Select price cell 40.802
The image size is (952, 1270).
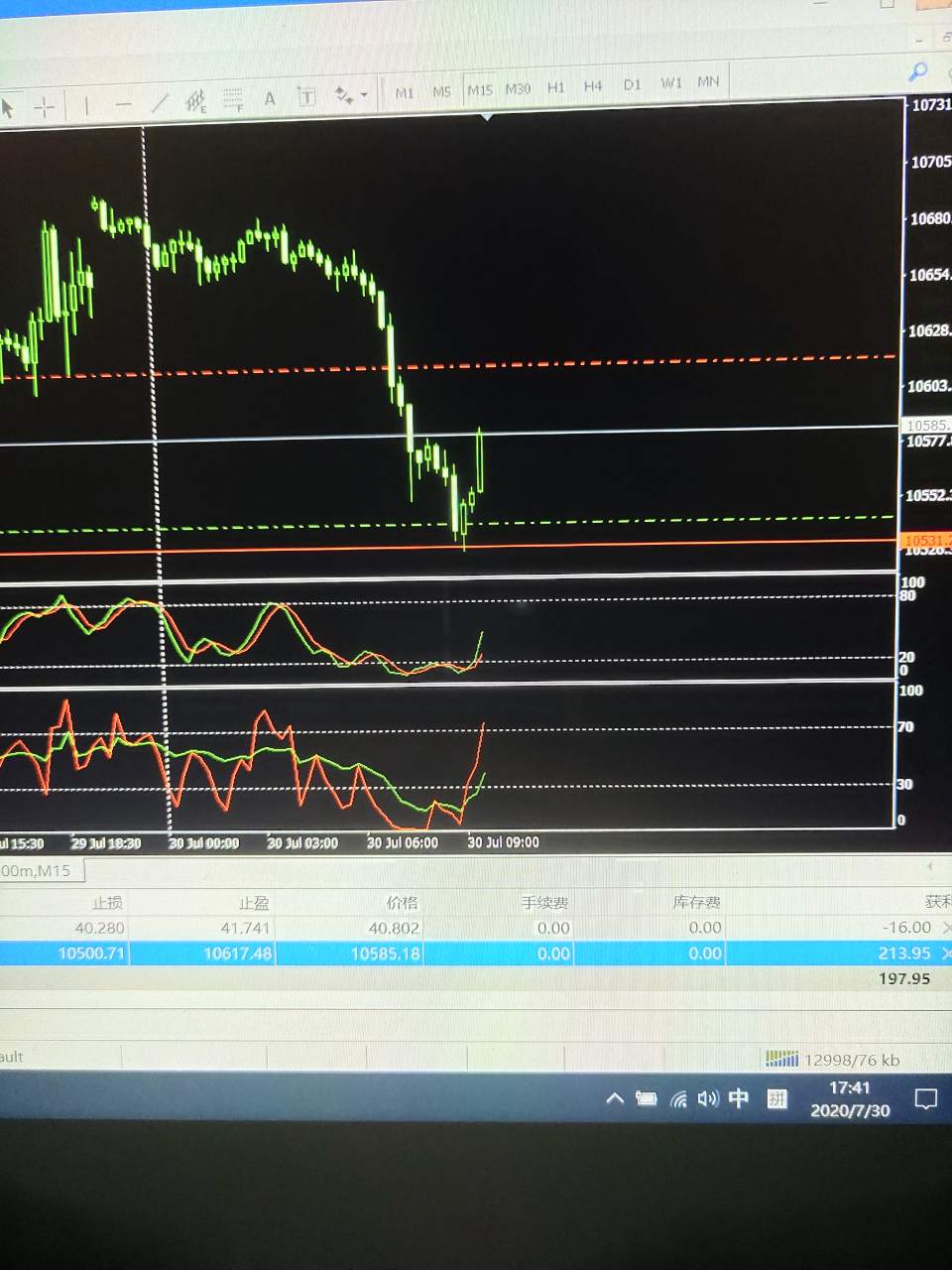(x=394, y=928)
